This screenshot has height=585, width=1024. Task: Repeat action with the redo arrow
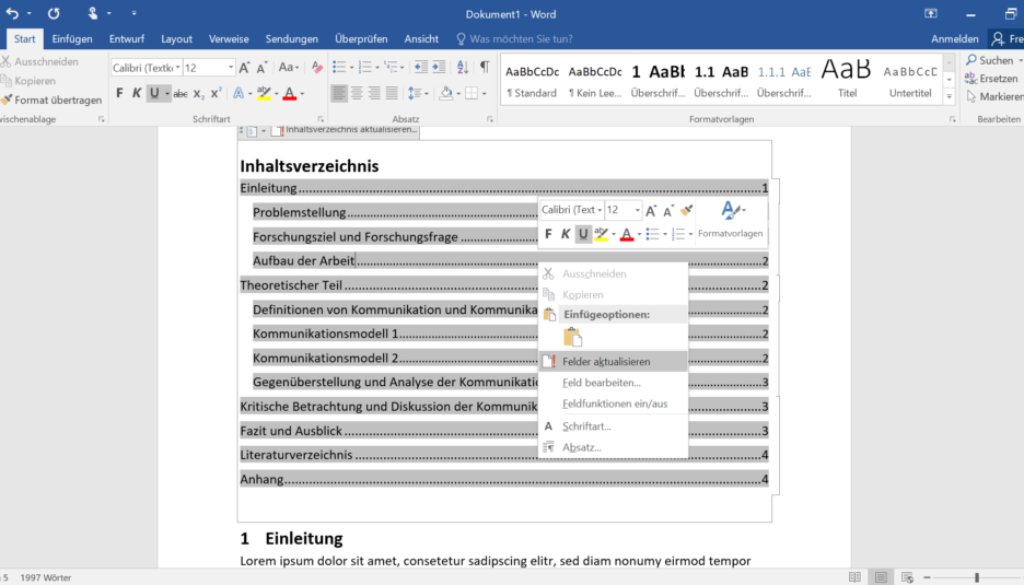click(x=54, y=13)
